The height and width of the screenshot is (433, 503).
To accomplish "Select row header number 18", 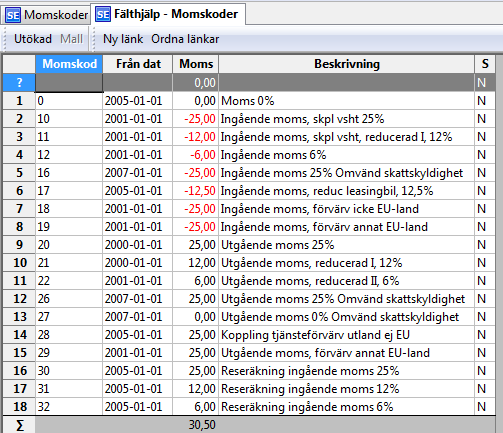I will click(19, 407).
